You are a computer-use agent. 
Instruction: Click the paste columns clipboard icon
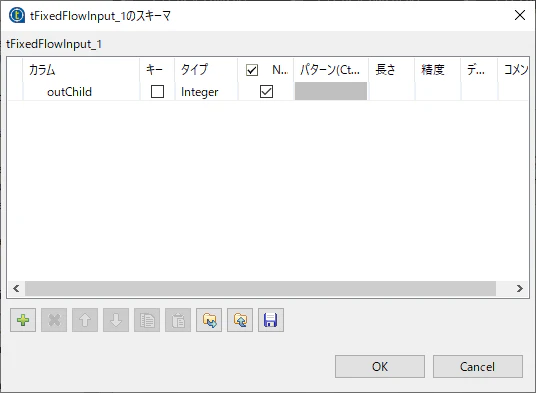tap(178, 320)
